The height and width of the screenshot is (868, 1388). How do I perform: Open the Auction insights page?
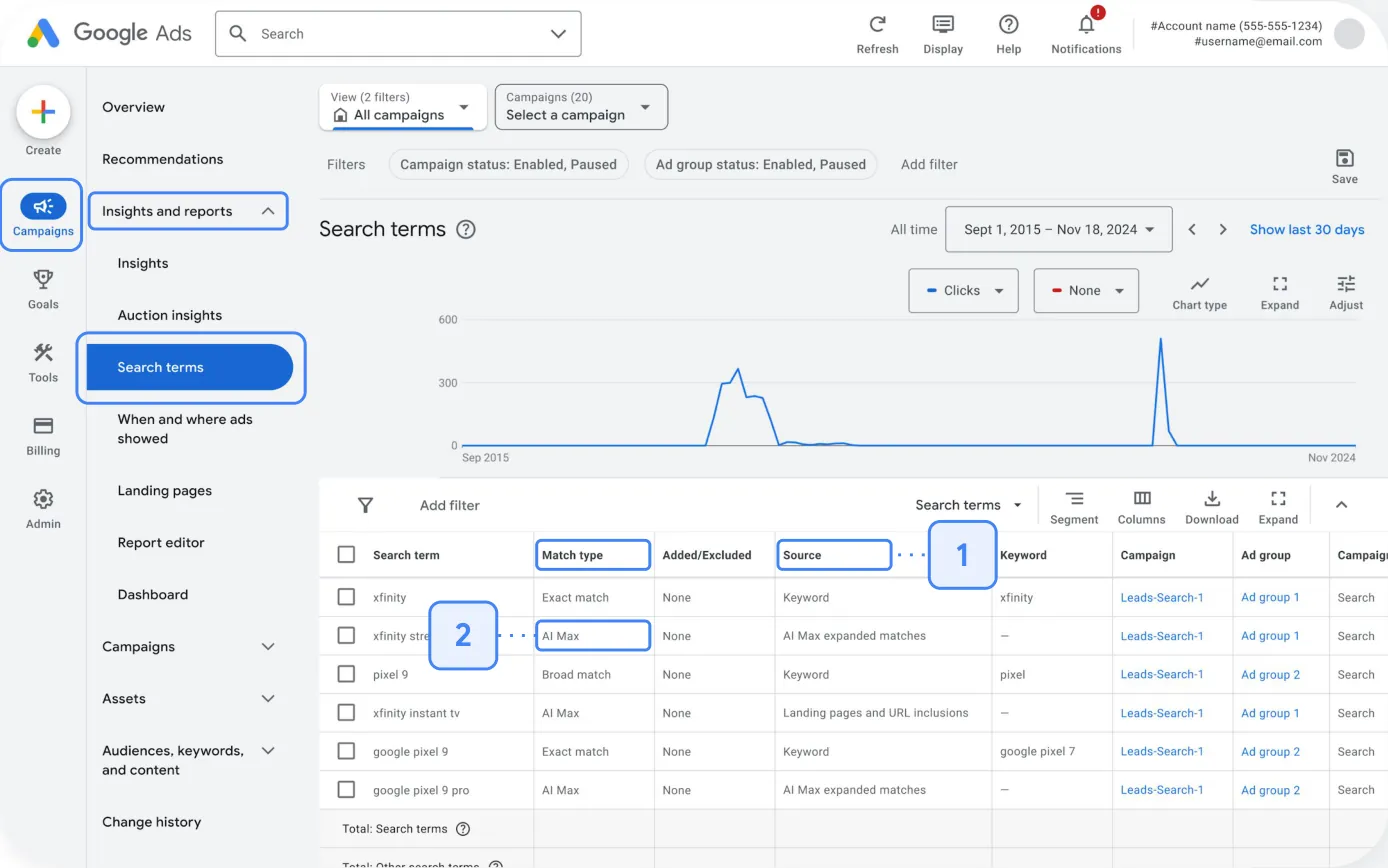tap(170, 315)
